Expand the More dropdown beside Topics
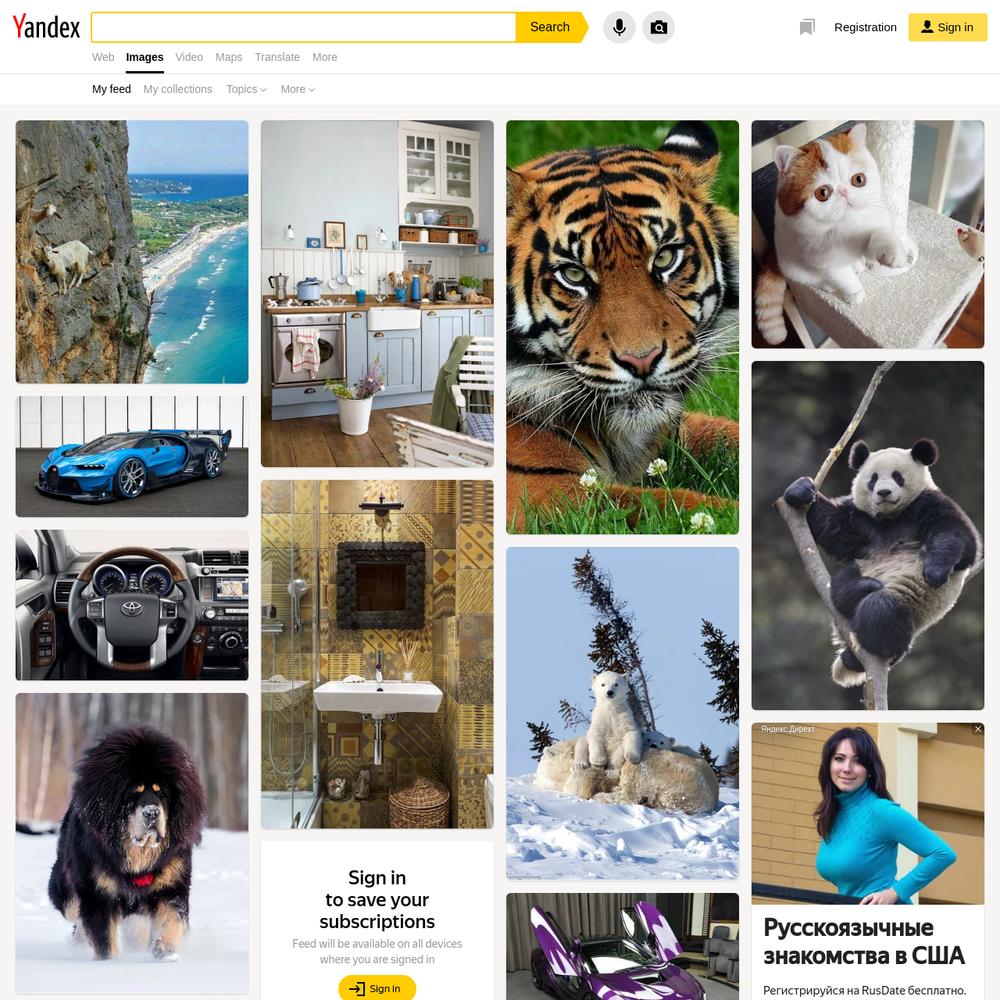Image resolution: width=1000 pixels, height=1000 pixels. coord(297,89)
